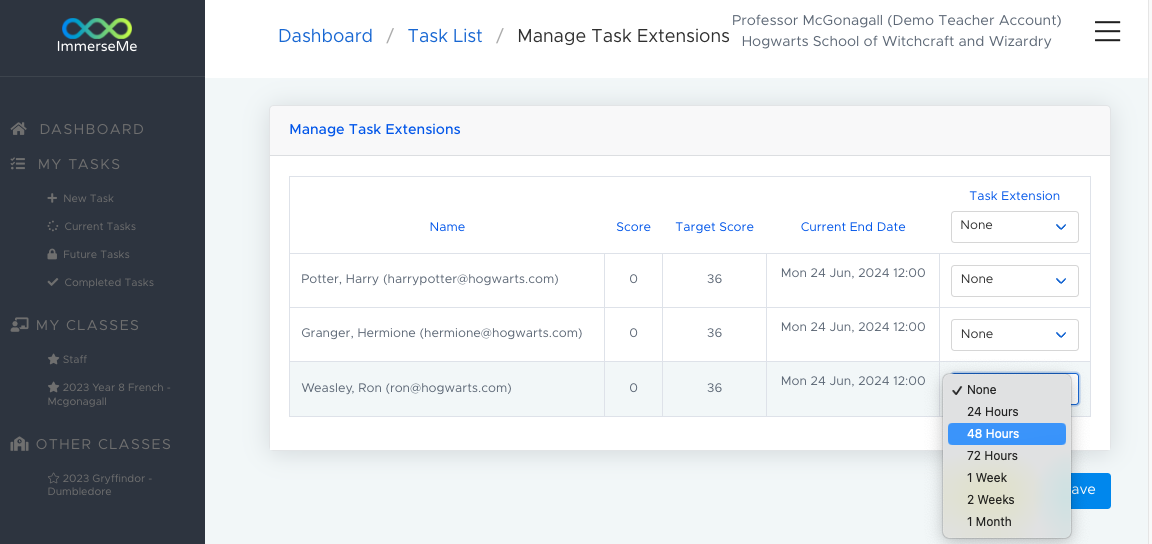The width and height of the screenshot is (1152, 544).
Task: Click the Manage Task Extensions panel title
Action: (x=375, y=129)
